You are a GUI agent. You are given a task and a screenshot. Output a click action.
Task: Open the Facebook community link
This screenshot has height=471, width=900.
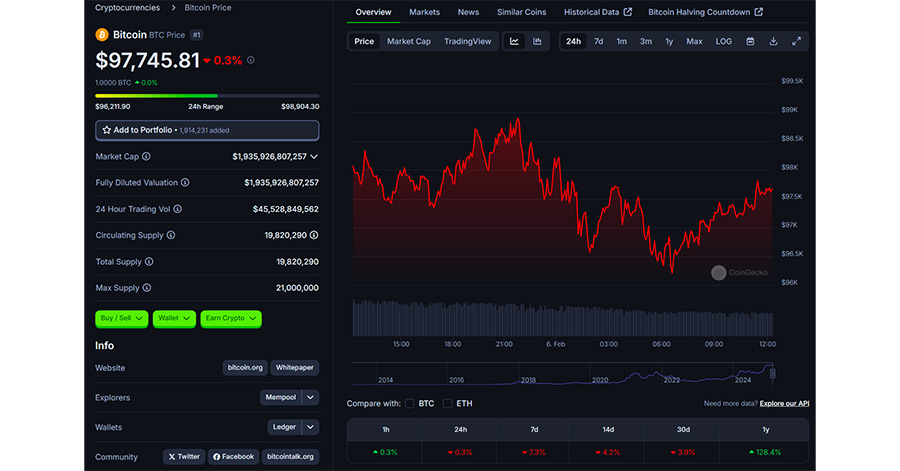234,457
